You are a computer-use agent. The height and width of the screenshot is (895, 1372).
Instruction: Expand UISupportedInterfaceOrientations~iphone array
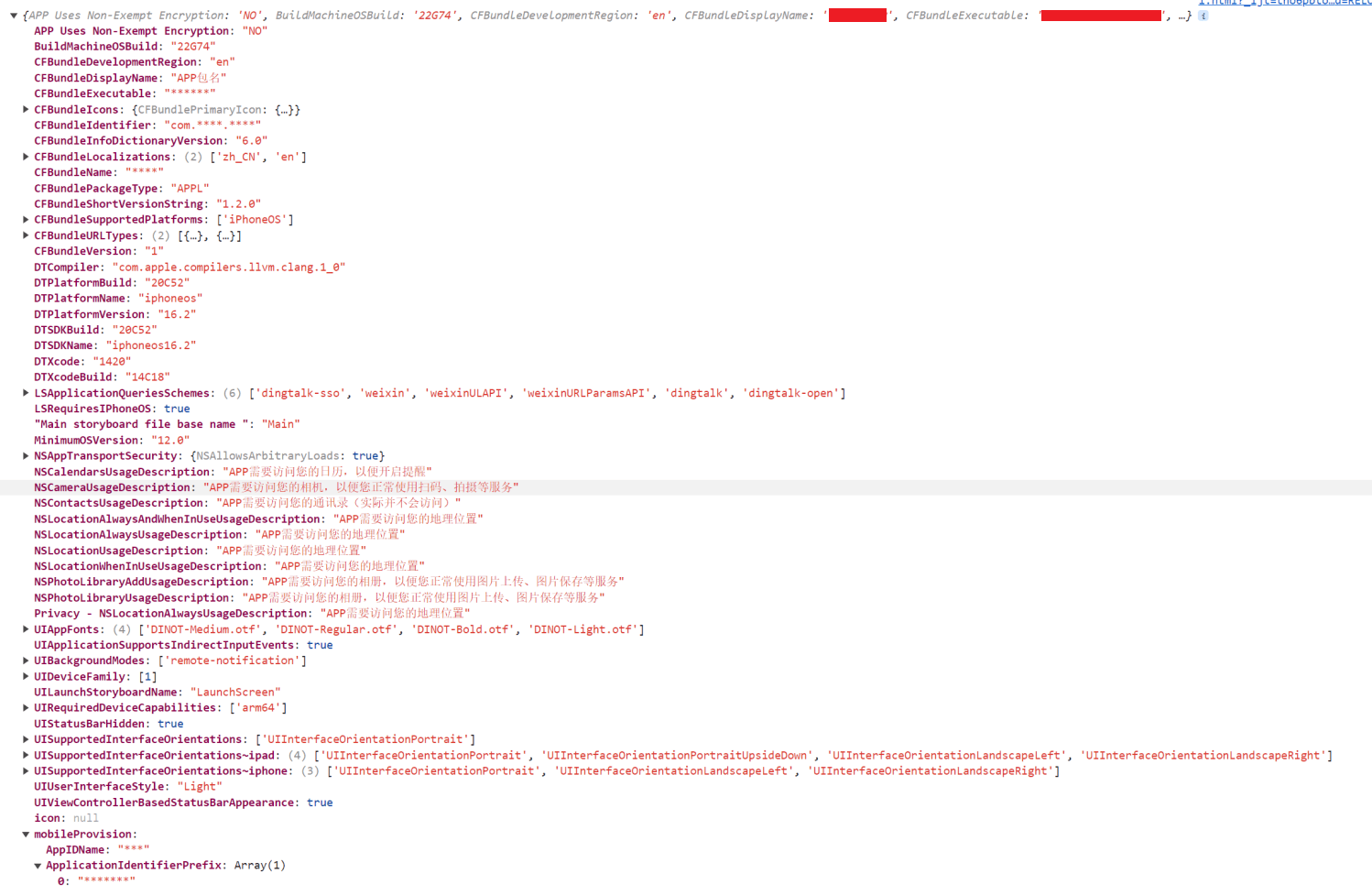click(x=26, y=770)
